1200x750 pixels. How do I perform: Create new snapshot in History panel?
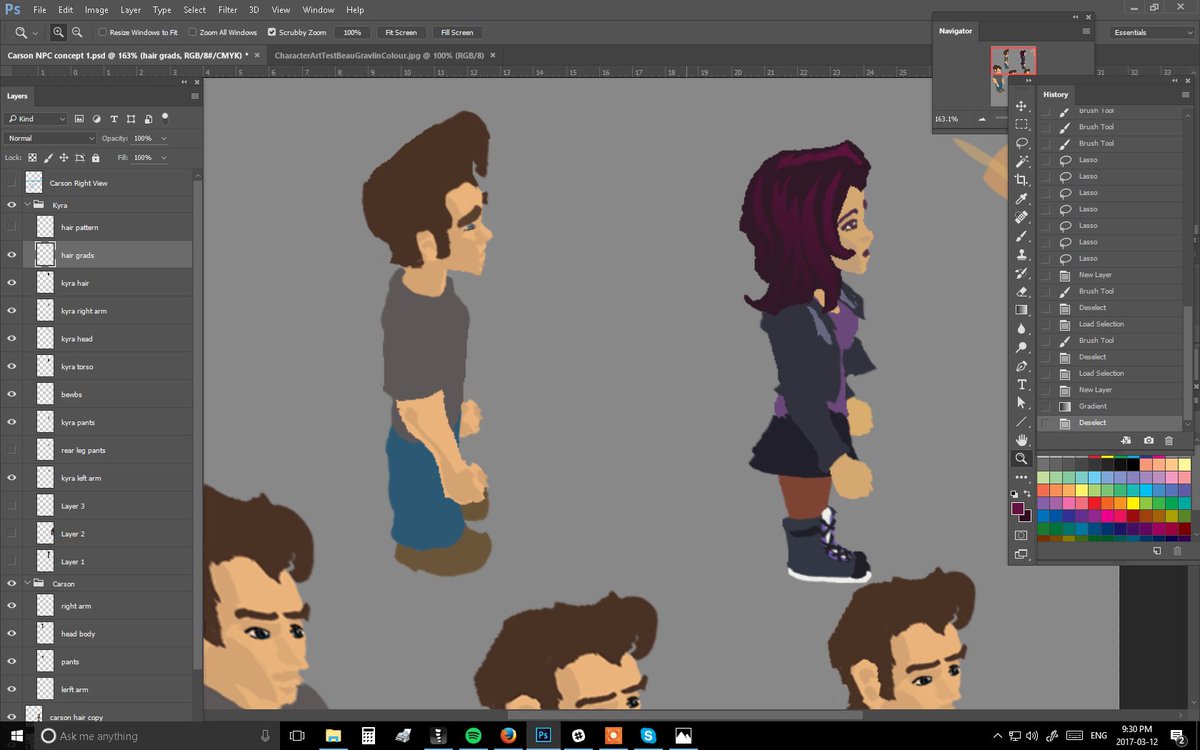(1148, 440)
